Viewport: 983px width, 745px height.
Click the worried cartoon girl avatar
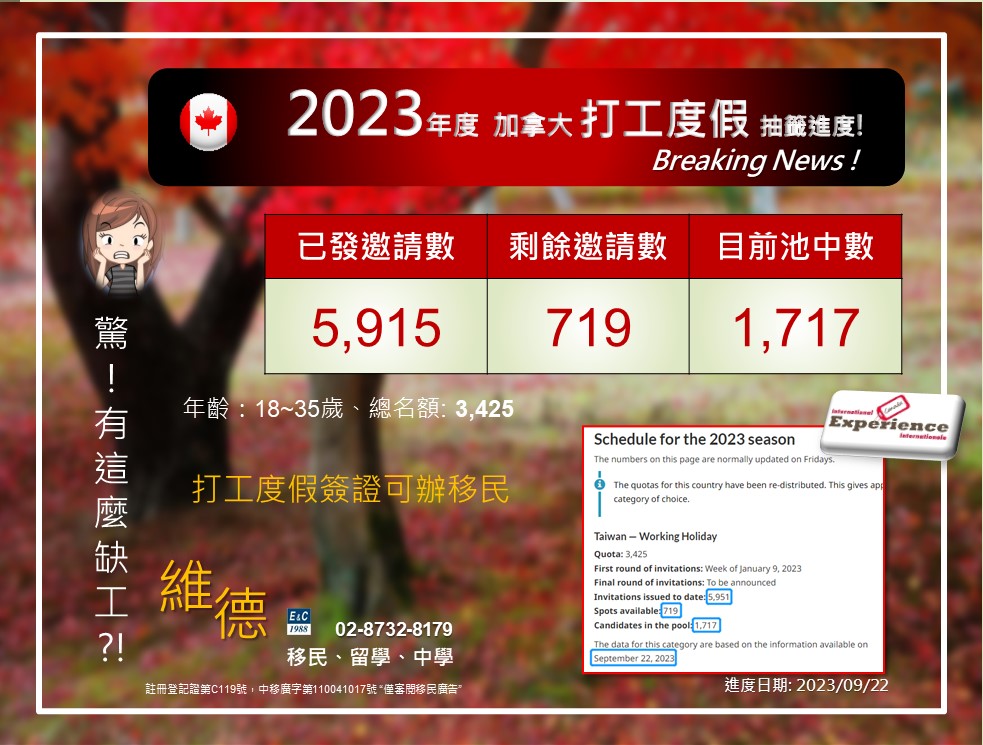(121, 245)
